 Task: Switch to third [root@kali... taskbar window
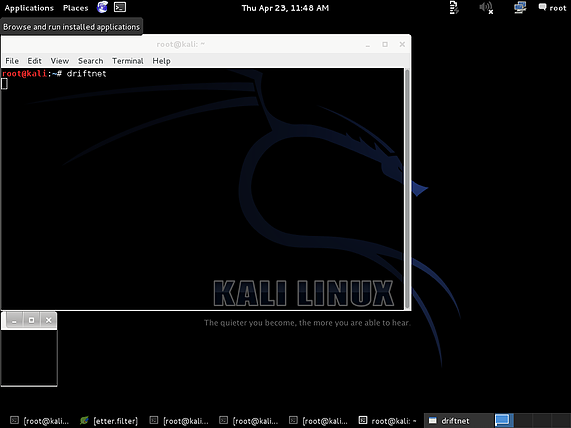pos(249,421)
